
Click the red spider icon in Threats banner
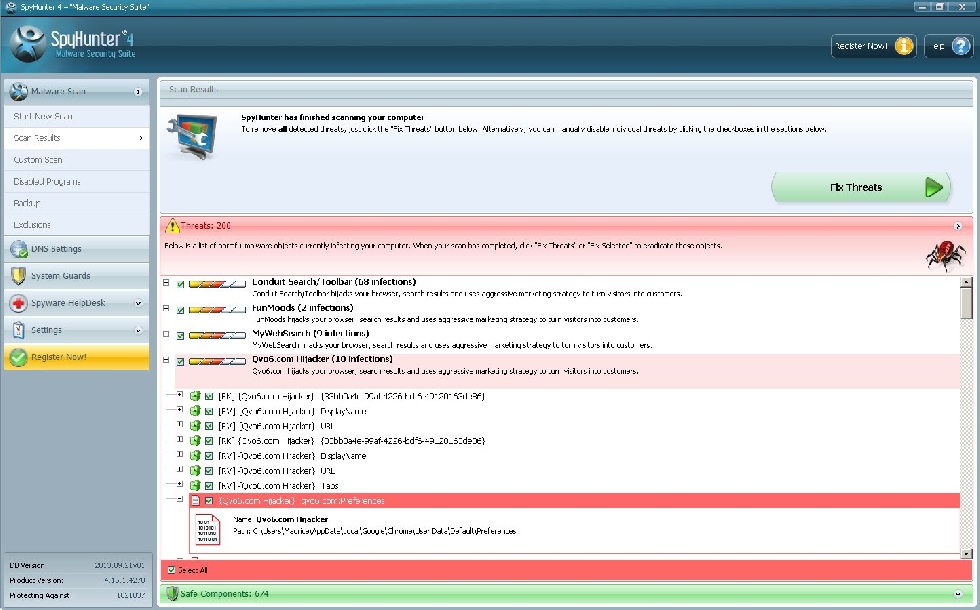946,255
